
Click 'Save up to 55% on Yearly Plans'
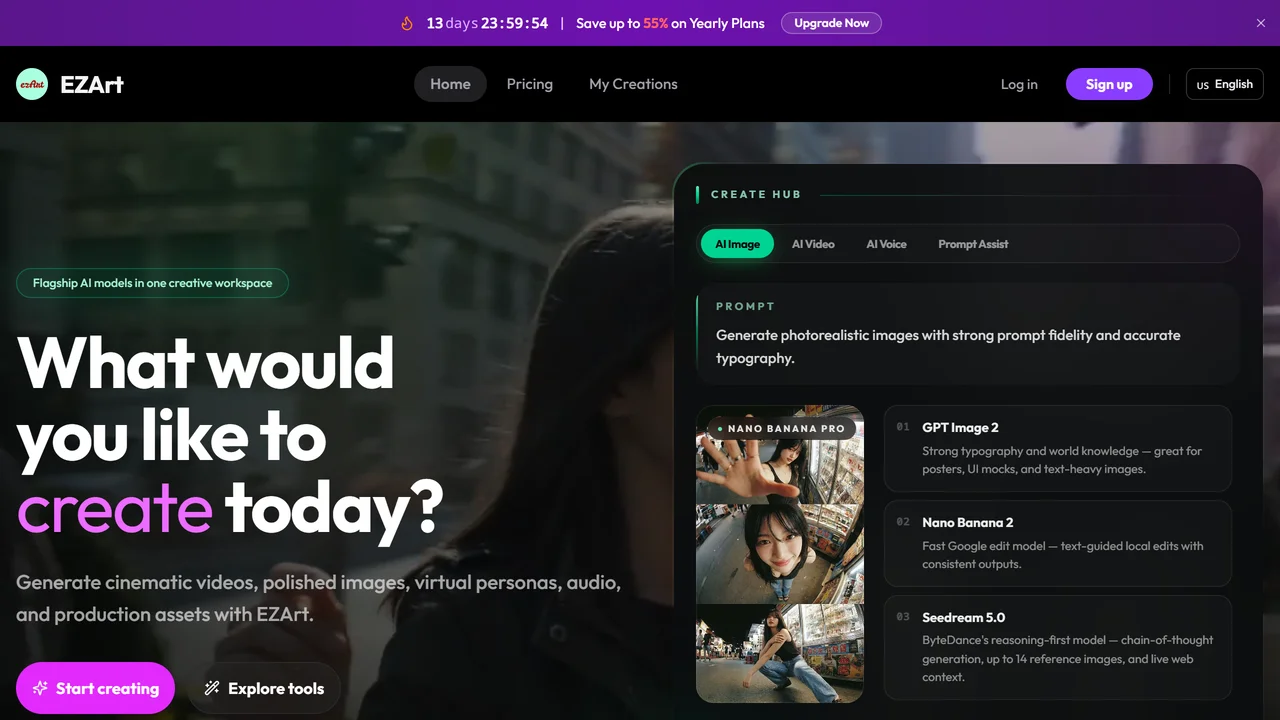click(670, 23)
